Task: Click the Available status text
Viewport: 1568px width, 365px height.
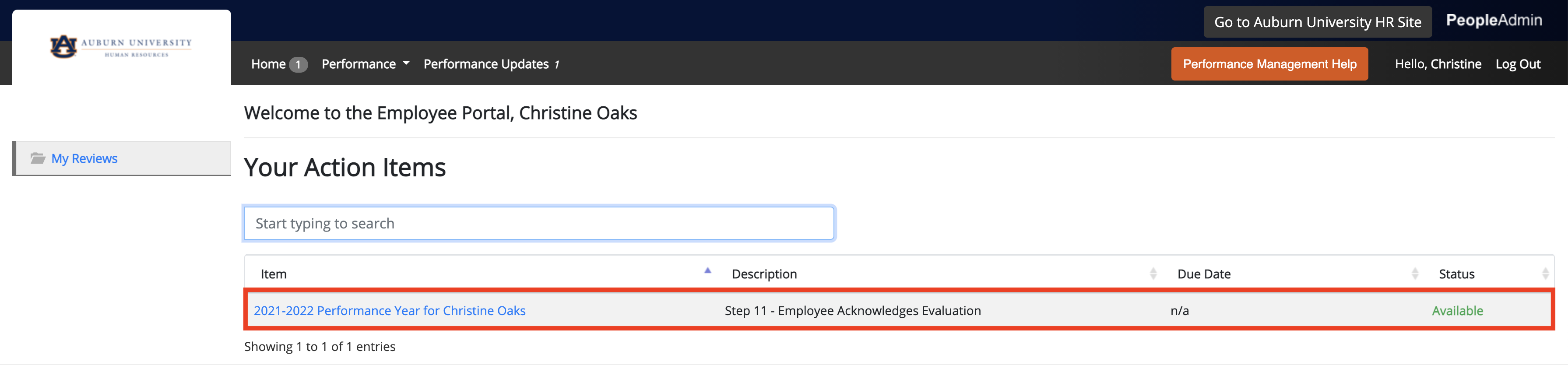Action: point(1457,310)
